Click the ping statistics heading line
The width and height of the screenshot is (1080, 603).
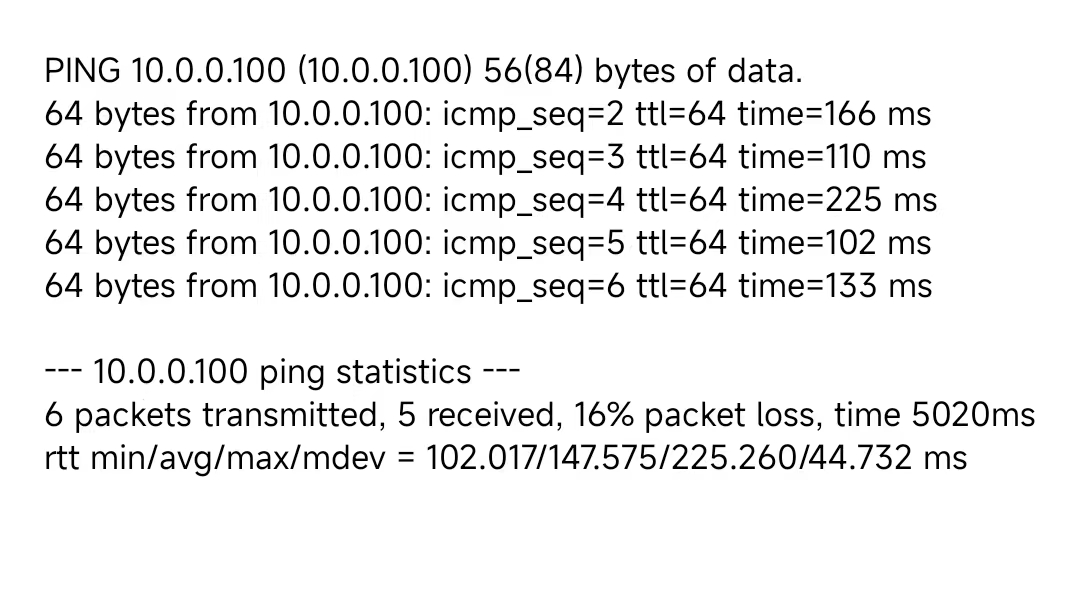coord(282,372)
